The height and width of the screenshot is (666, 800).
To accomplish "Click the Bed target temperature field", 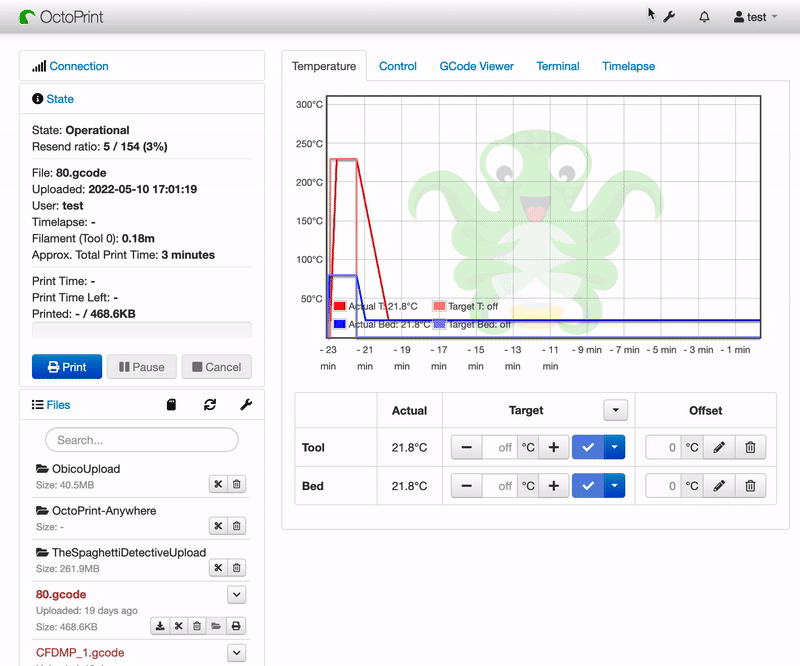I will 499,486.
